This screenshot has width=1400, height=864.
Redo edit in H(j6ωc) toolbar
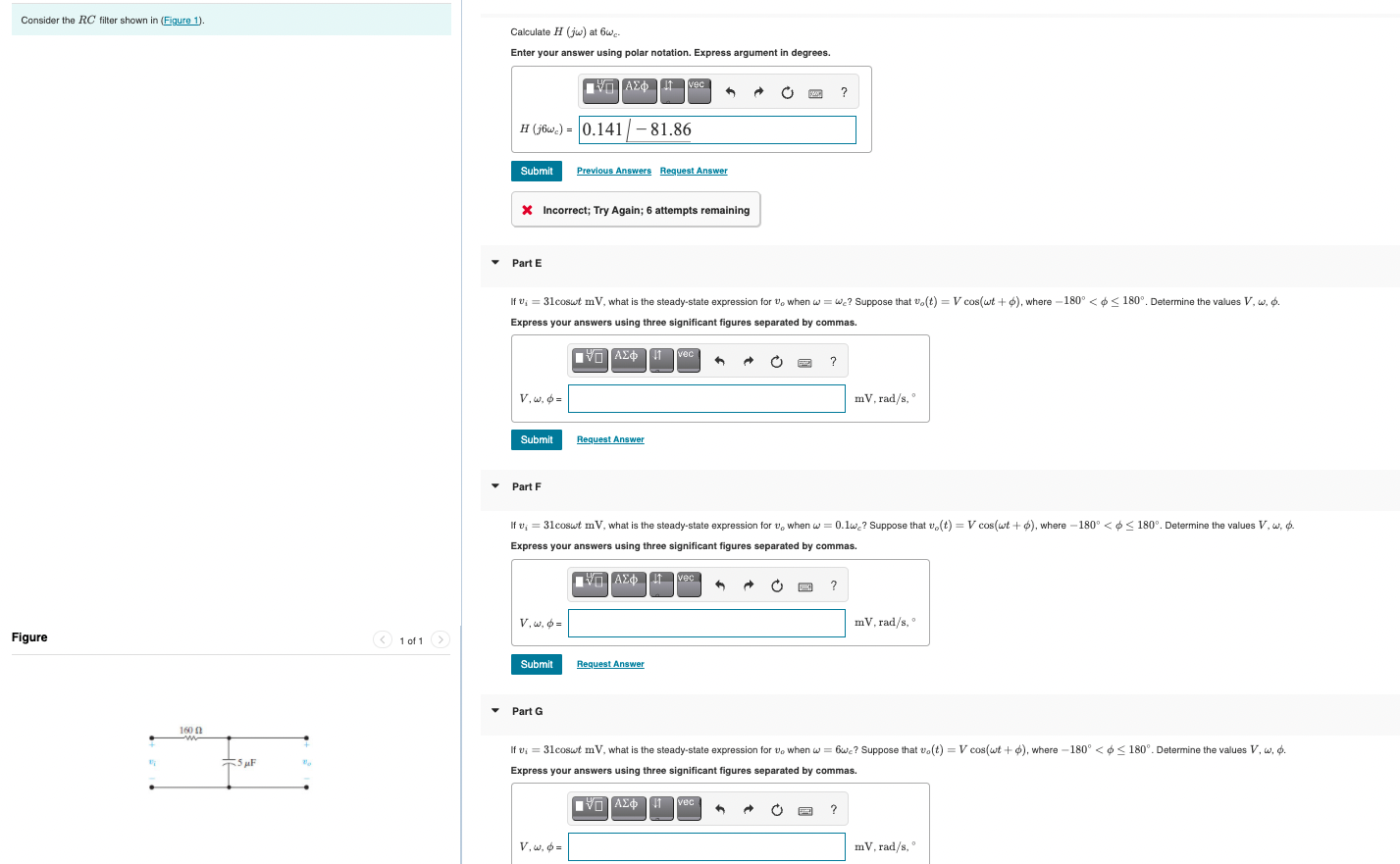pos(757,92)
